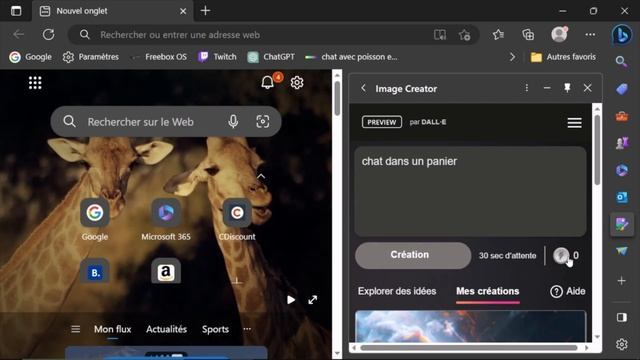This screenshot has height=360, width=640.
Task: Open the Tools briefcase sidebar icon
Action: [x=622, y=116]
